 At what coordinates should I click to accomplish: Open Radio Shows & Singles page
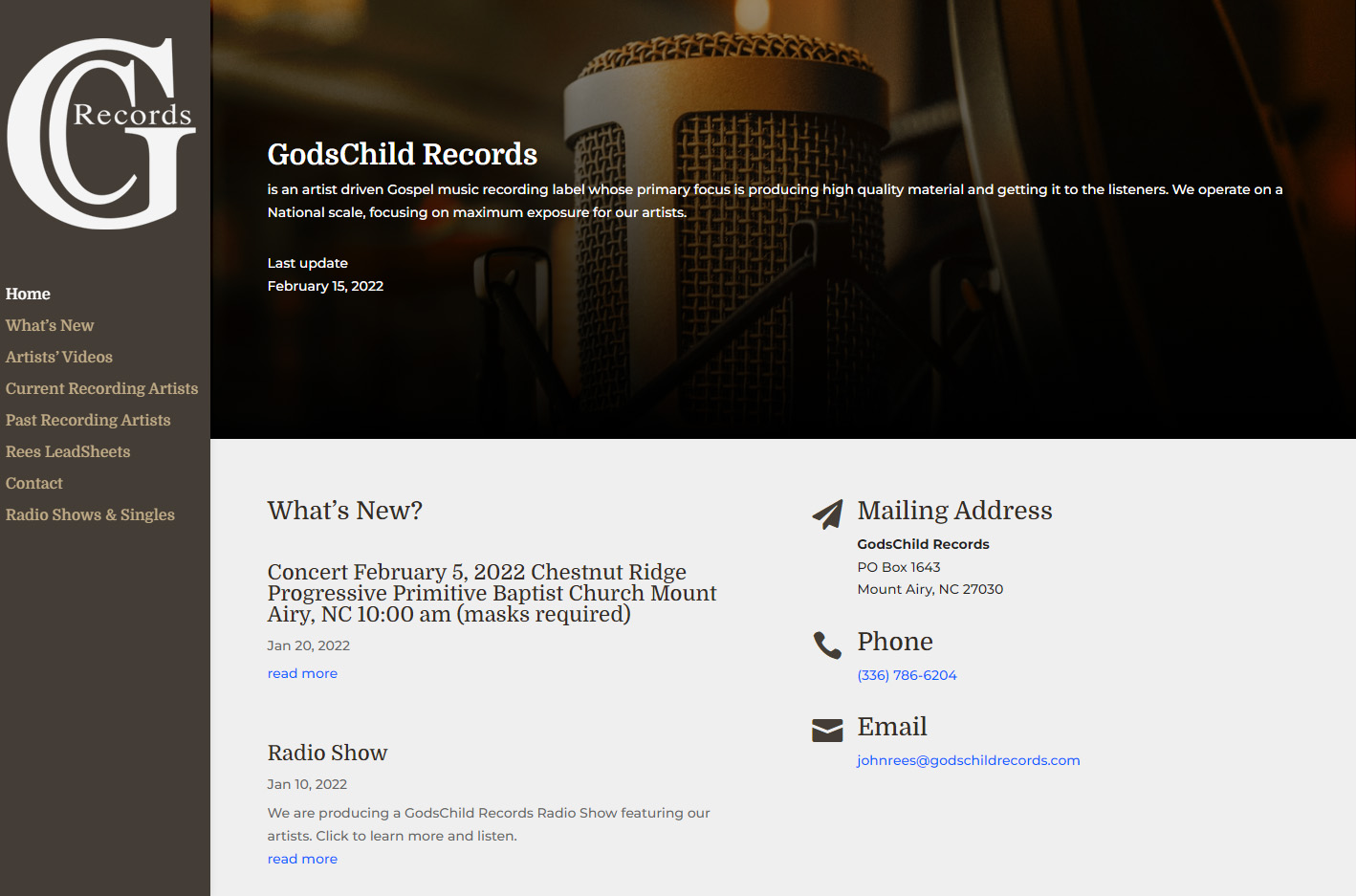90,514
